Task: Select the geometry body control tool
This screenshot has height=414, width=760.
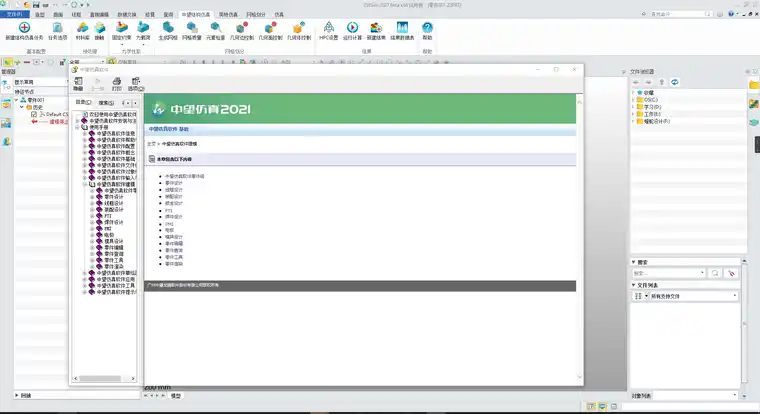Action: tap(299, 30)
